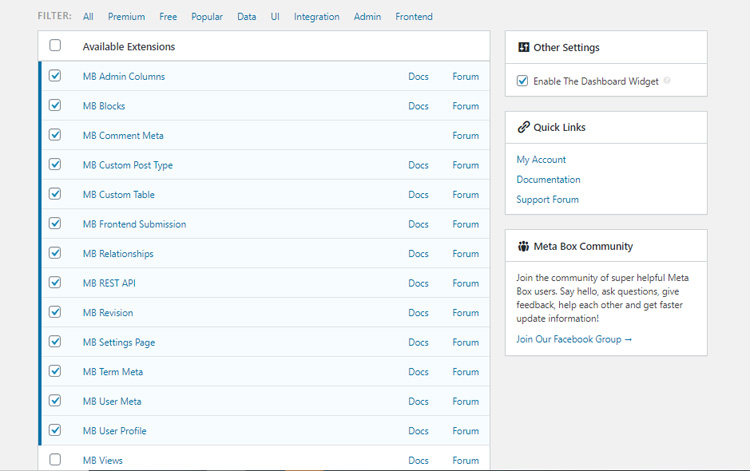Screen dimensions: 750x471
Task: Switch to the Frontend filter
Action: 414,17
